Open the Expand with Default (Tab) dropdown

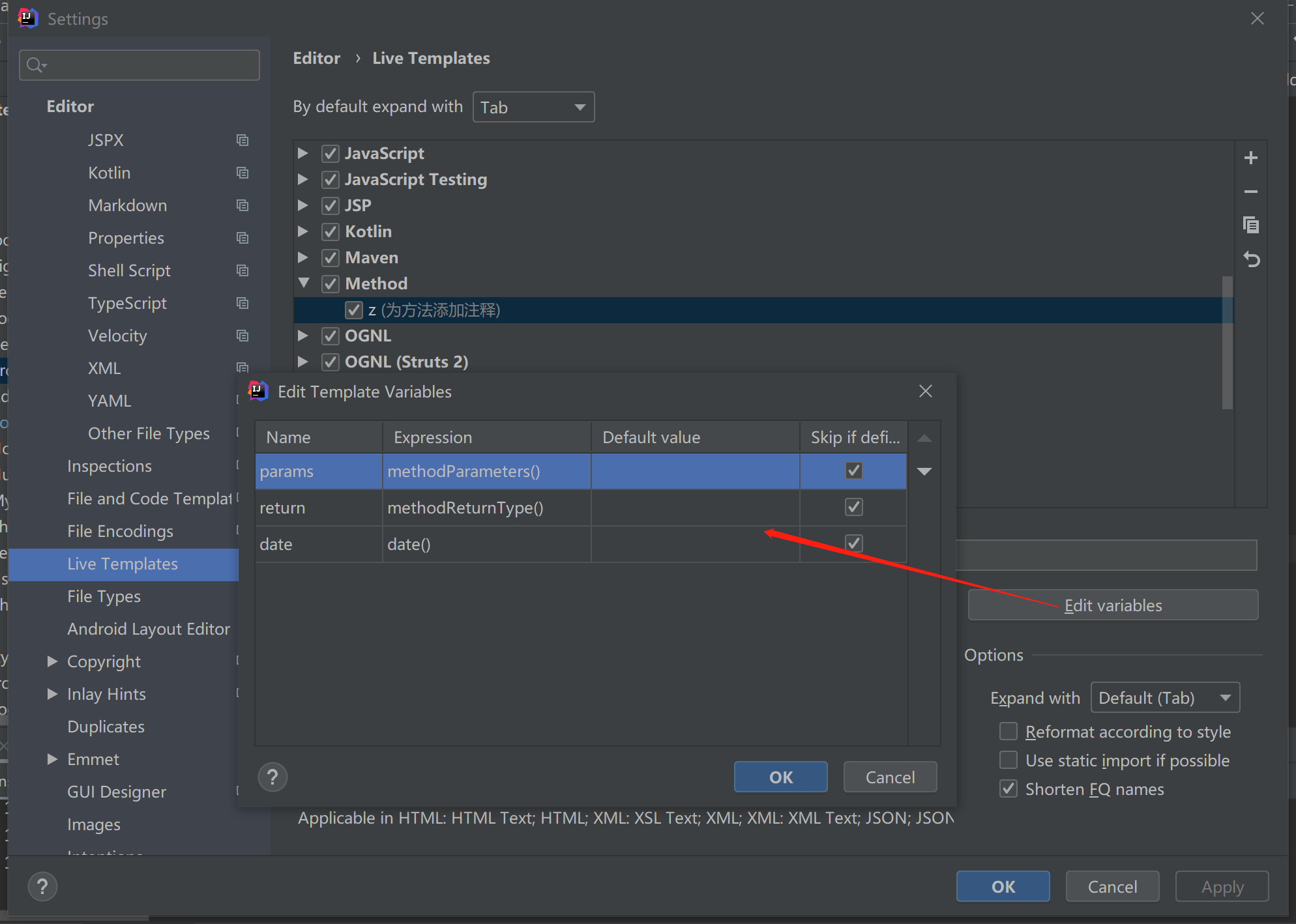tap(1164, 698)
